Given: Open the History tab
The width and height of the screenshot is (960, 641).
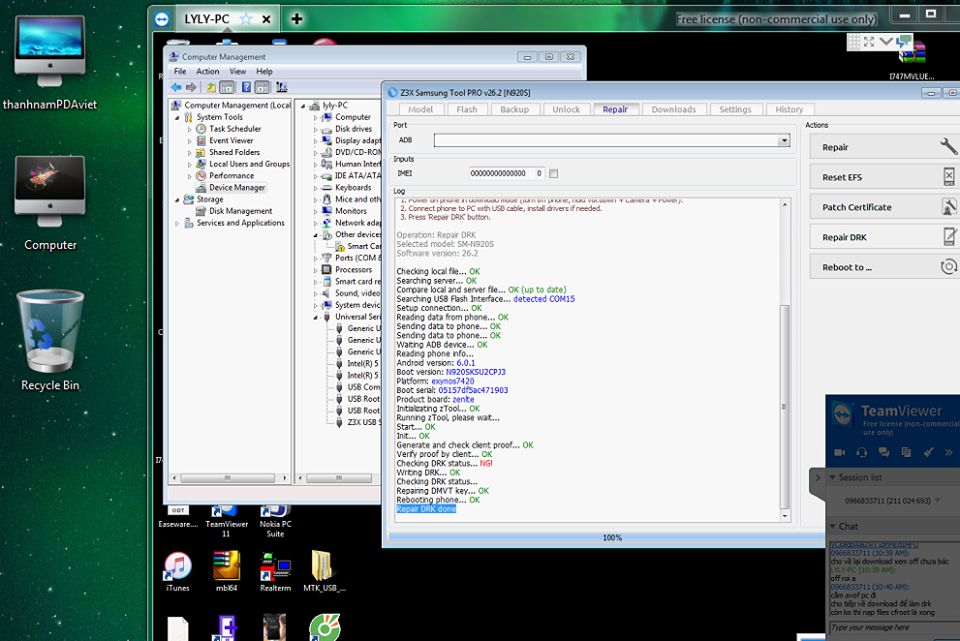Looking at the screenshot, I should pyautogui.click(x=789, y=109).
